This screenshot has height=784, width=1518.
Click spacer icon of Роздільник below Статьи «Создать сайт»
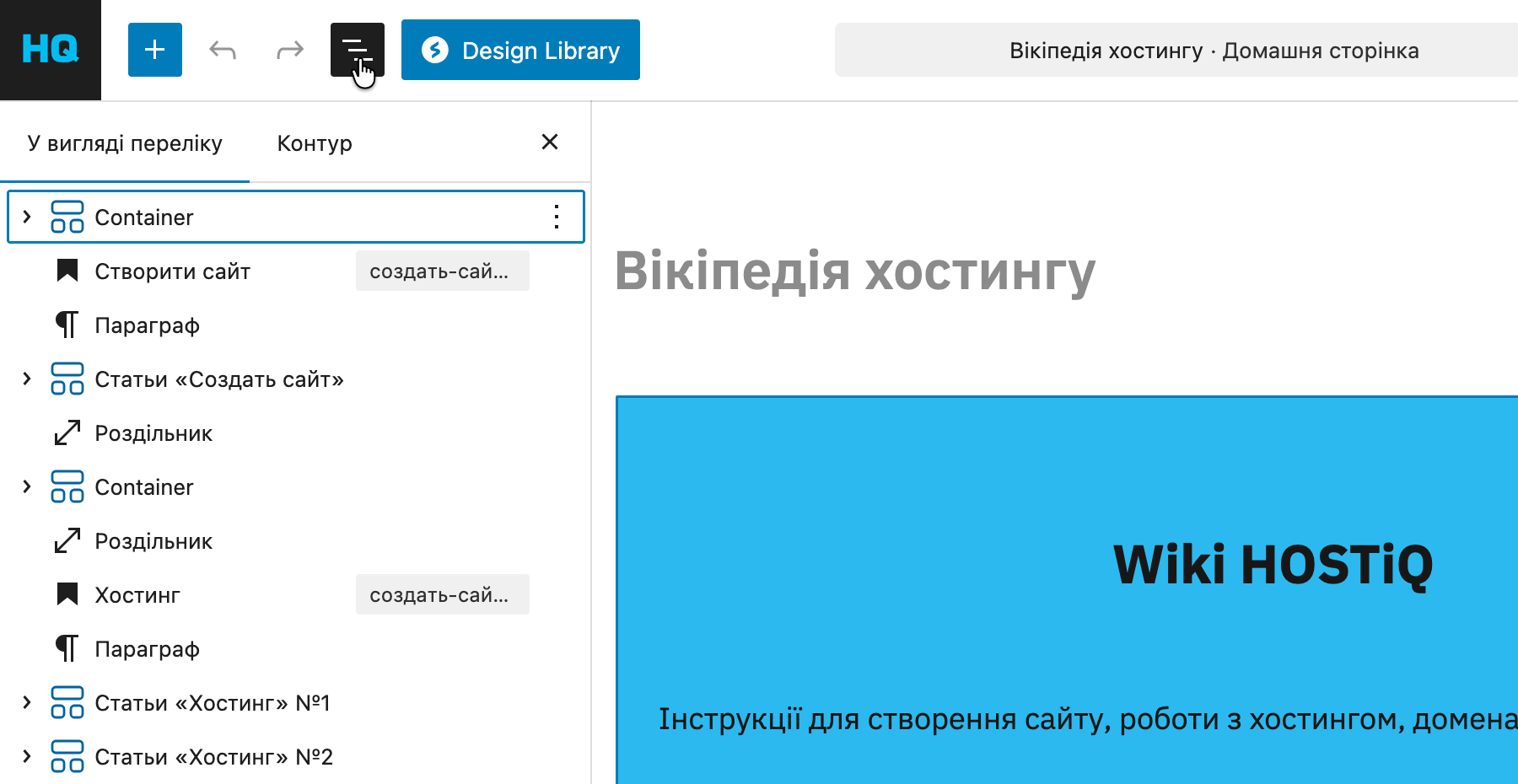[67, 432]
